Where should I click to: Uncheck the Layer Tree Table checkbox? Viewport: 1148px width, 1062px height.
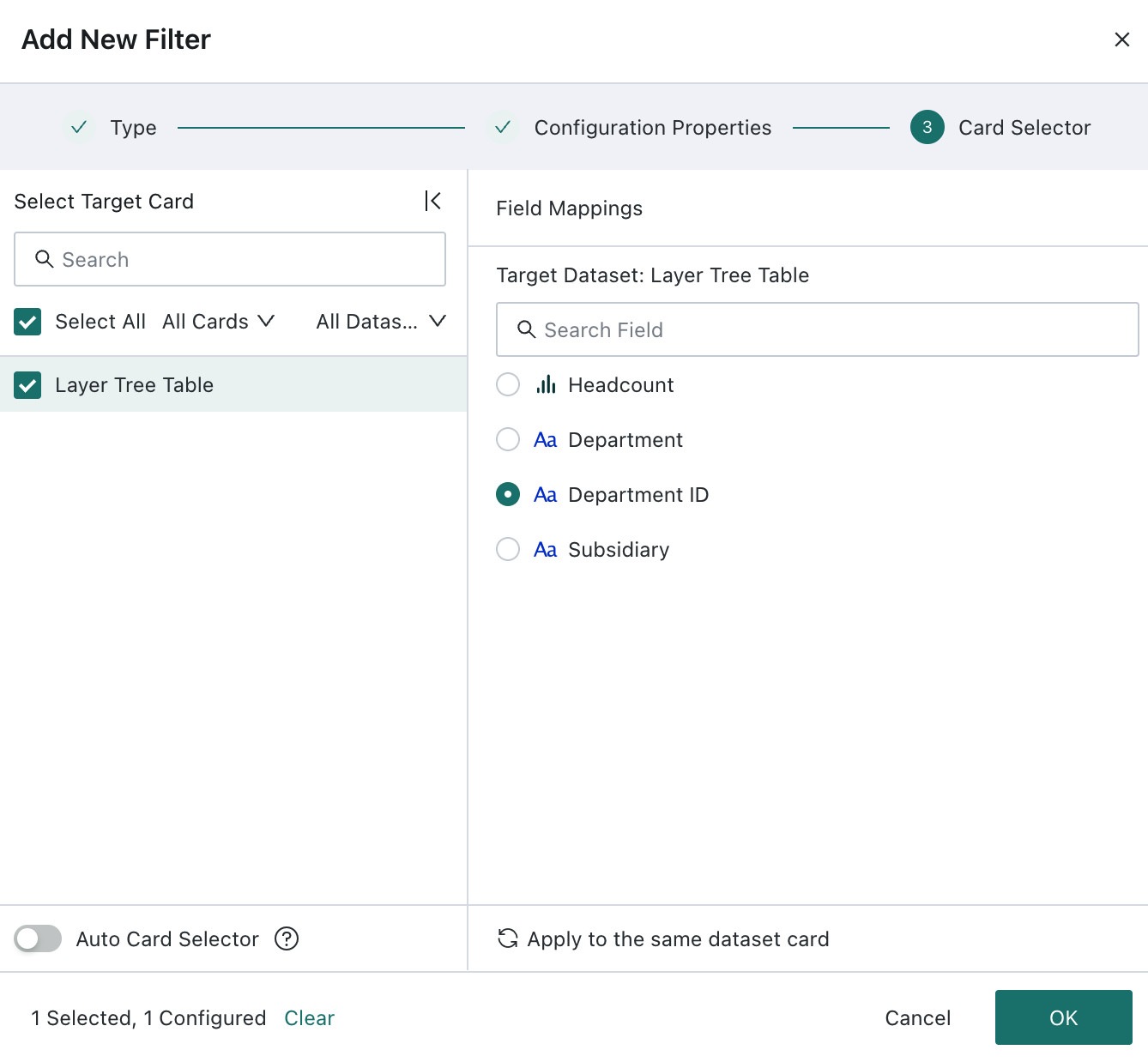click(27, 385)
